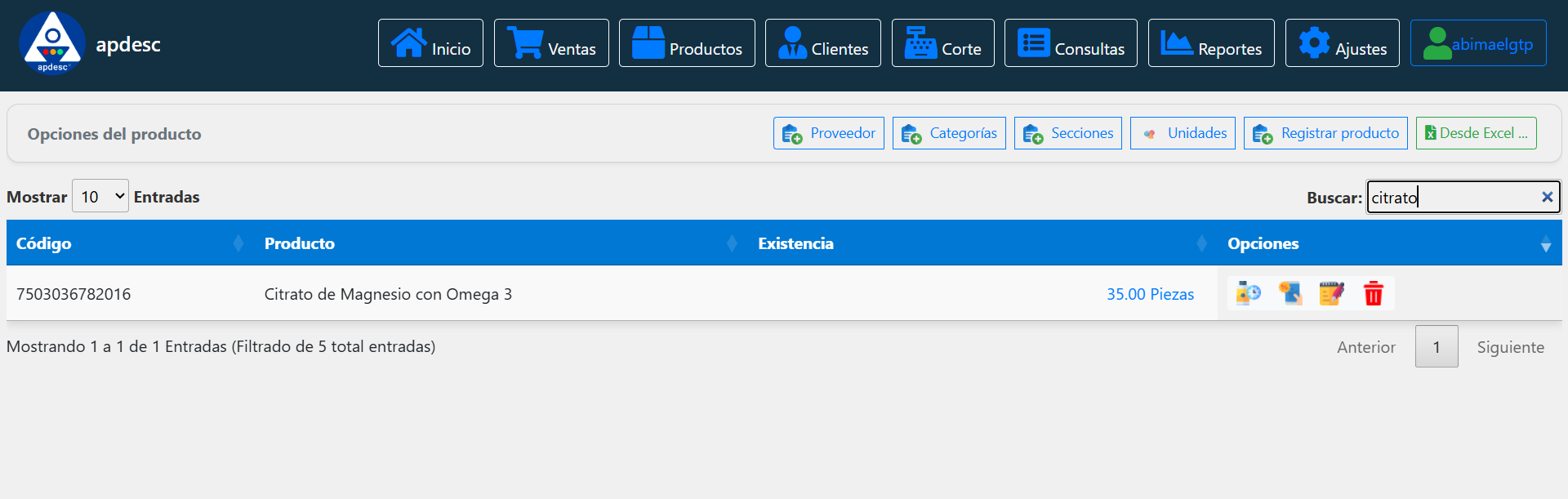Sort table by Producto column
Screen dimensions: 1568x499
(501, 243)
